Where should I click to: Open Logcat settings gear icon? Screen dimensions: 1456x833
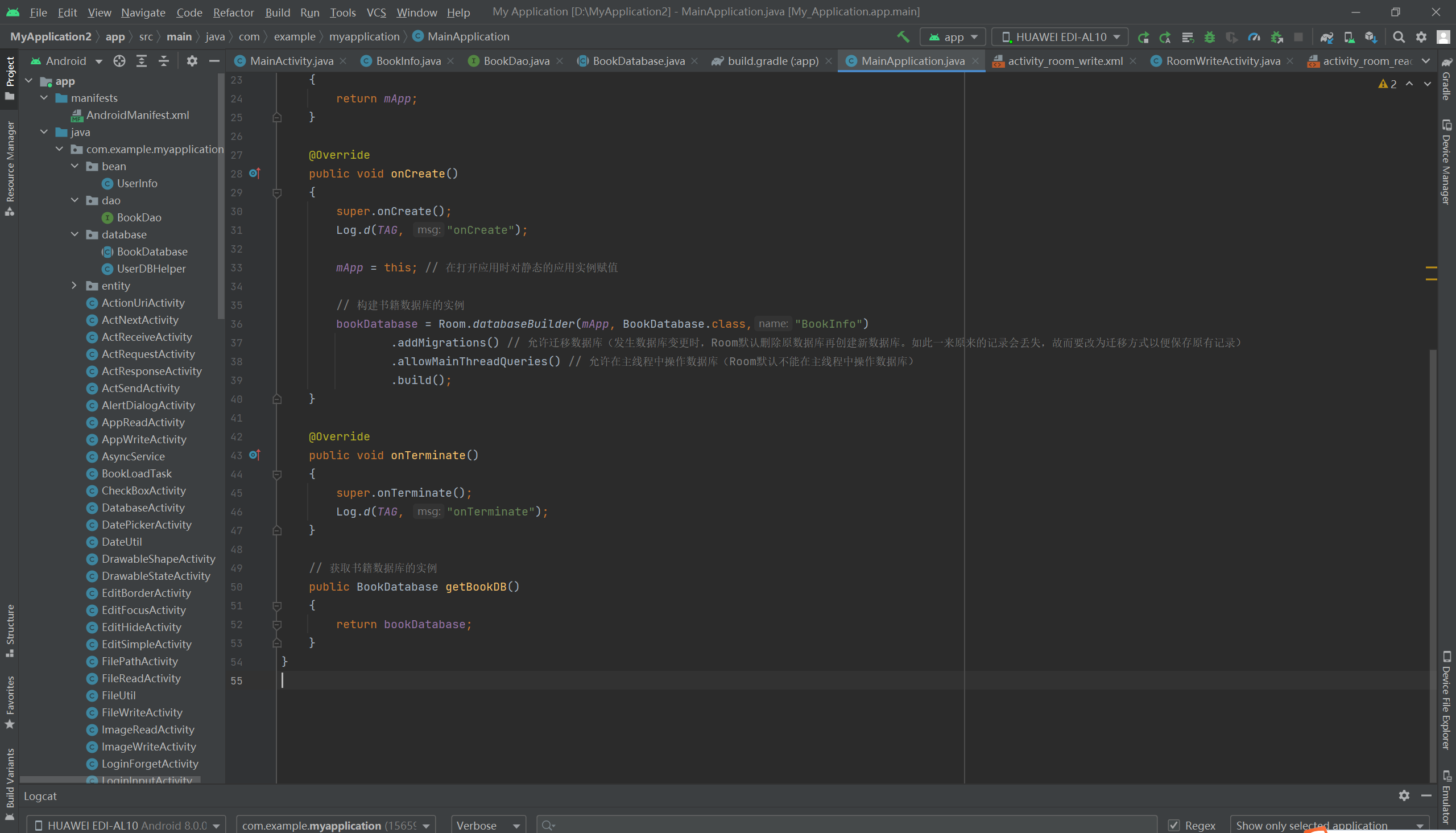coord(1404,795)
